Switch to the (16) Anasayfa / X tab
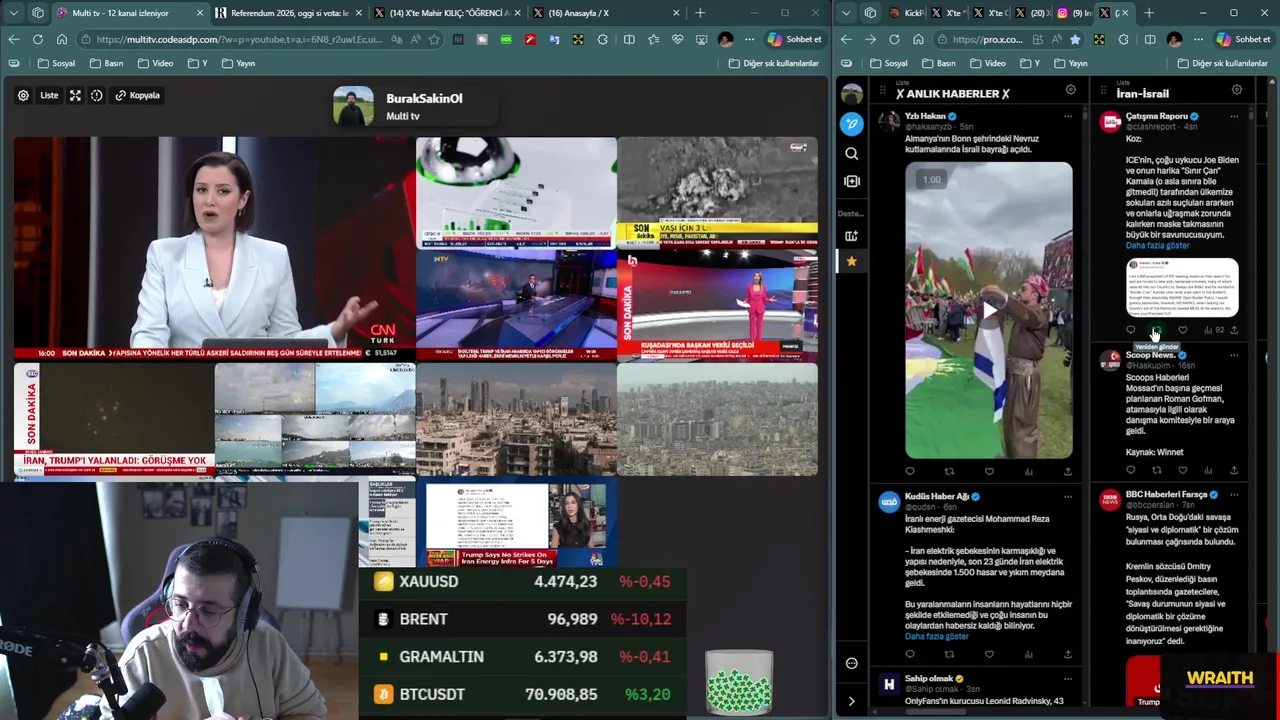The height and width of the screenshot is (720, 1280). pos(605,13)
